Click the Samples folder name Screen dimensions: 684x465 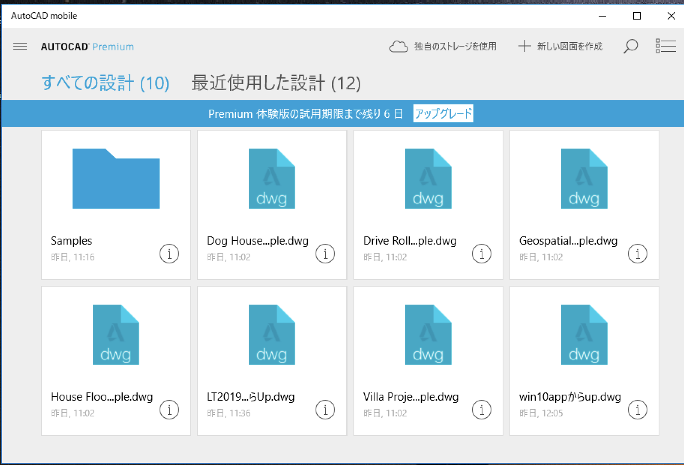[72, 241]
